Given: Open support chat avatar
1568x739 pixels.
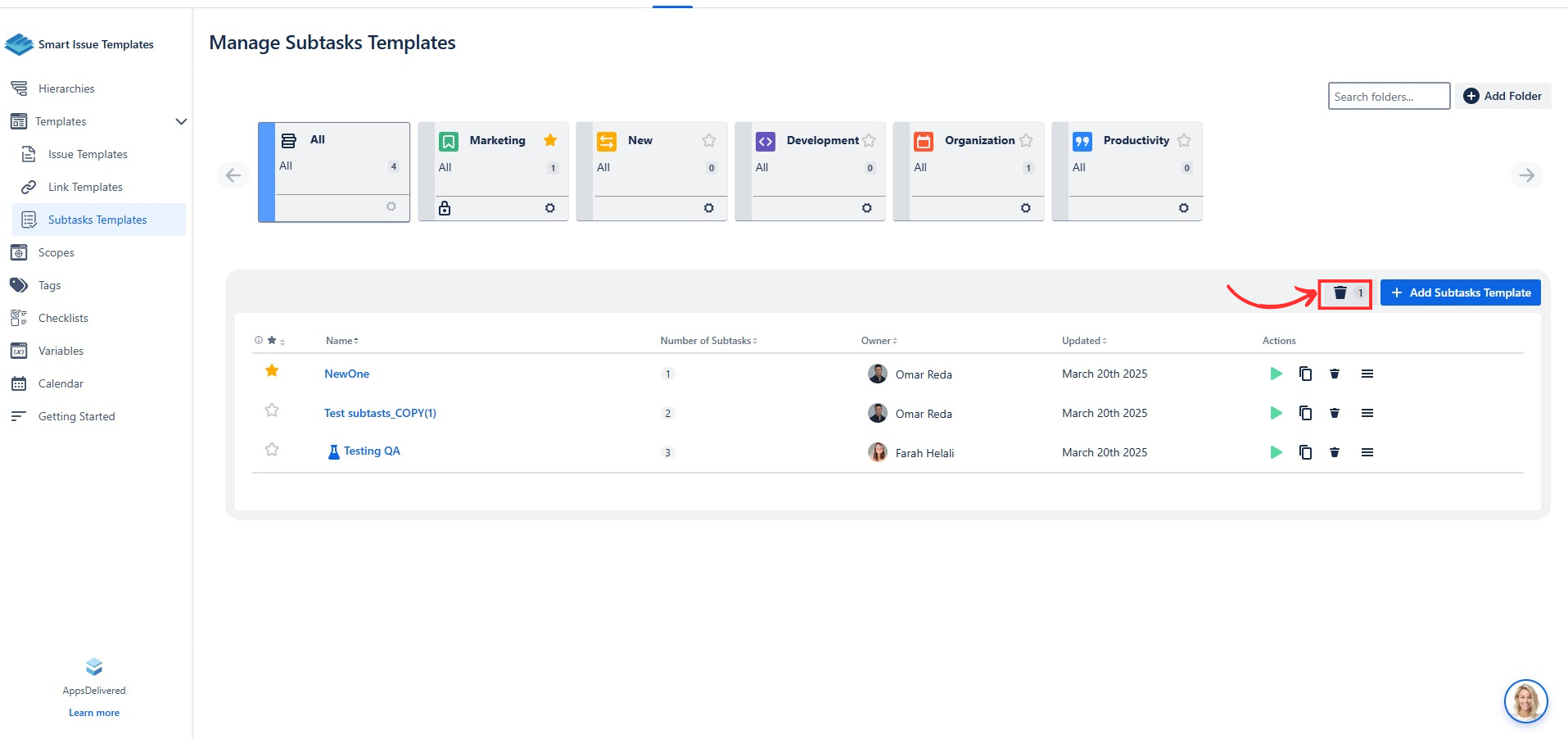Looking at the screenshot, I should tap(1525, 701).
